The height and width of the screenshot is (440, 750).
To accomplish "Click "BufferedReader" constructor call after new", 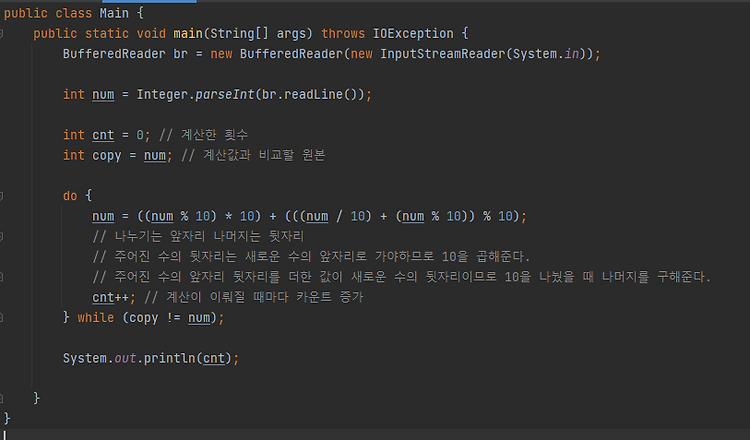I will tap(291, 54).
